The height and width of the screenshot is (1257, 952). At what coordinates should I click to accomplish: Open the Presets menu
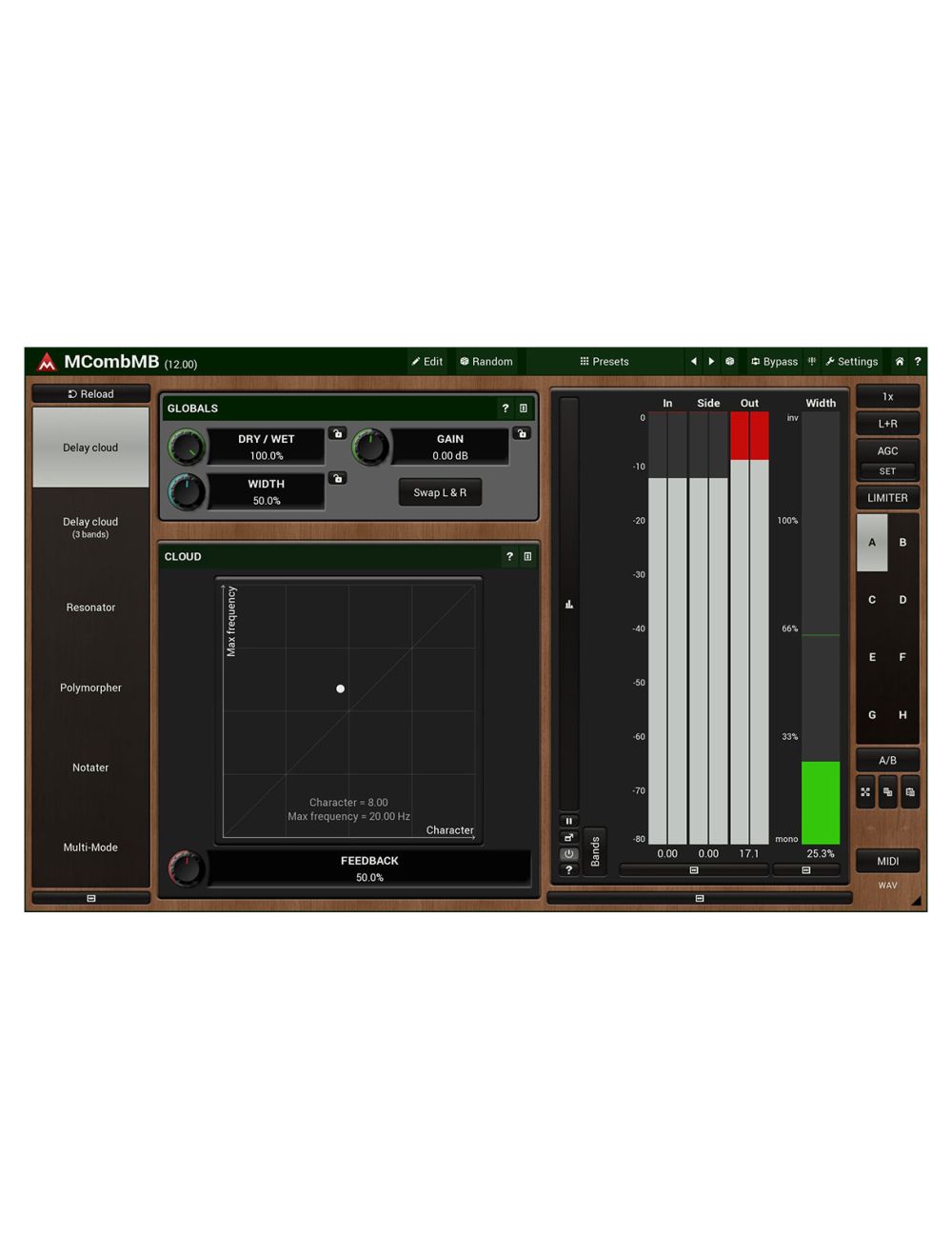[605, 362]
